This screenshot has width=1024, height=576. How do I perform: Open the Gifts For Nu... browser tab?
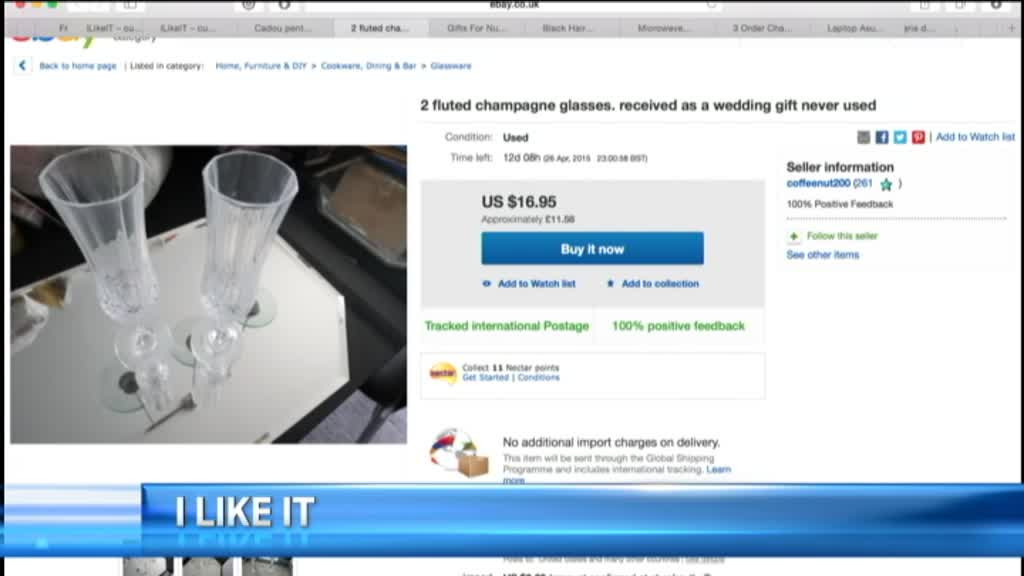pyautogui.click(x=475, y=28)
